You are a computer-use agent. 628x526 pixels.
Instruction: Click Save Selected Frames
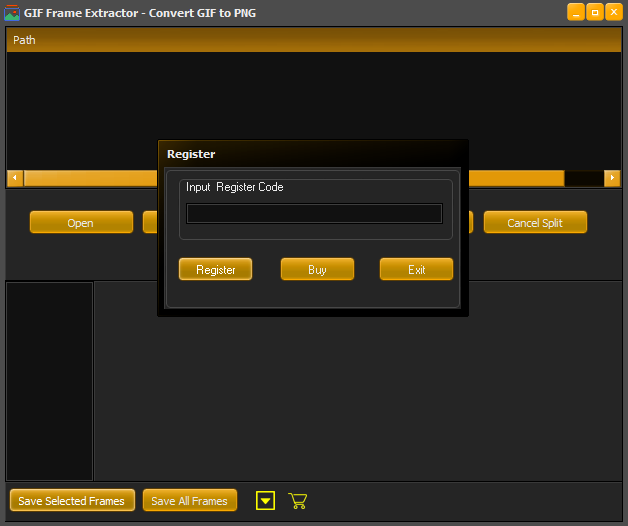click(72, 500)
